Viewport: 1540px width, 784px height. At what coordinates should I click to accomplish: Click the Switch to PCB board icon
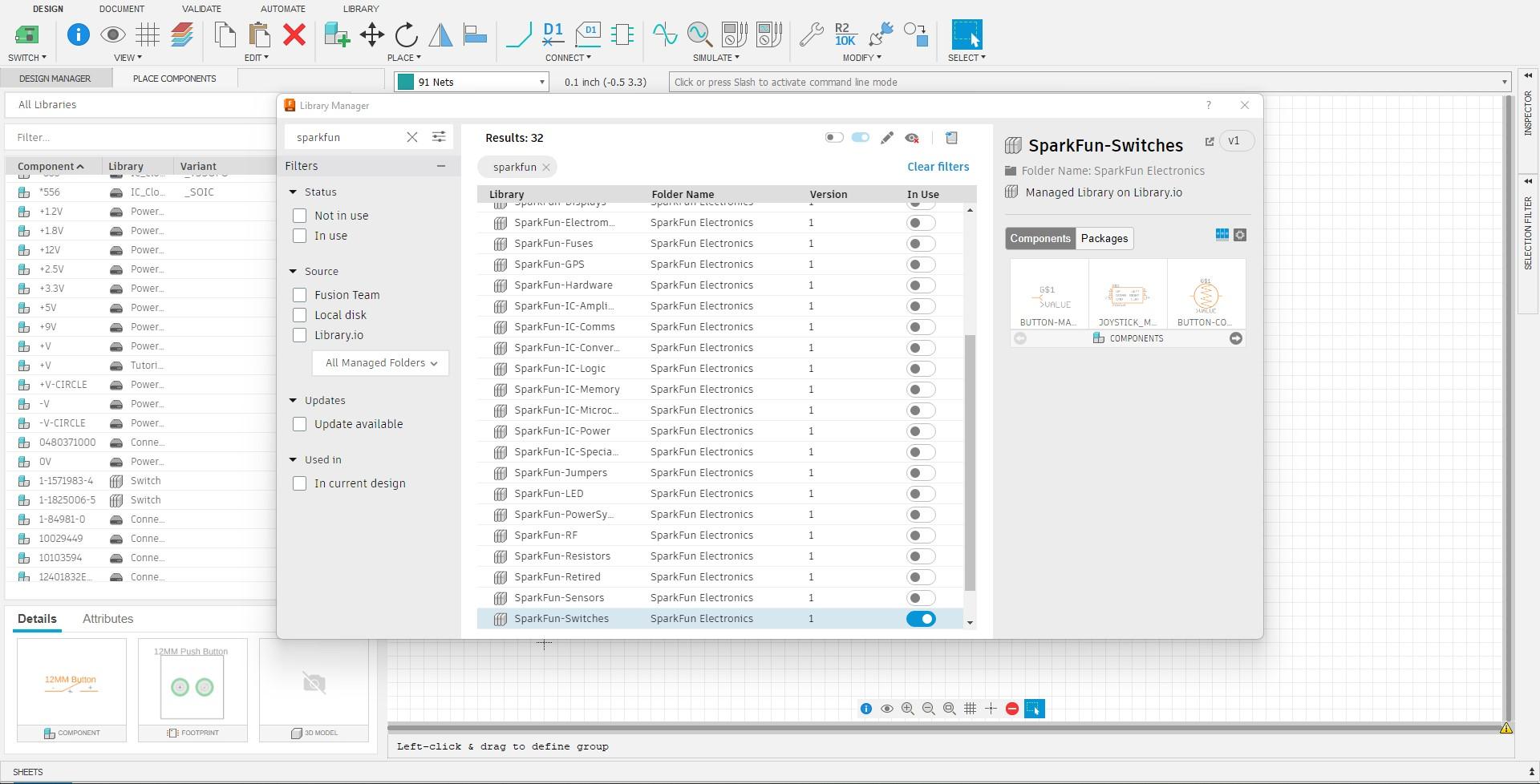point(26,34)
